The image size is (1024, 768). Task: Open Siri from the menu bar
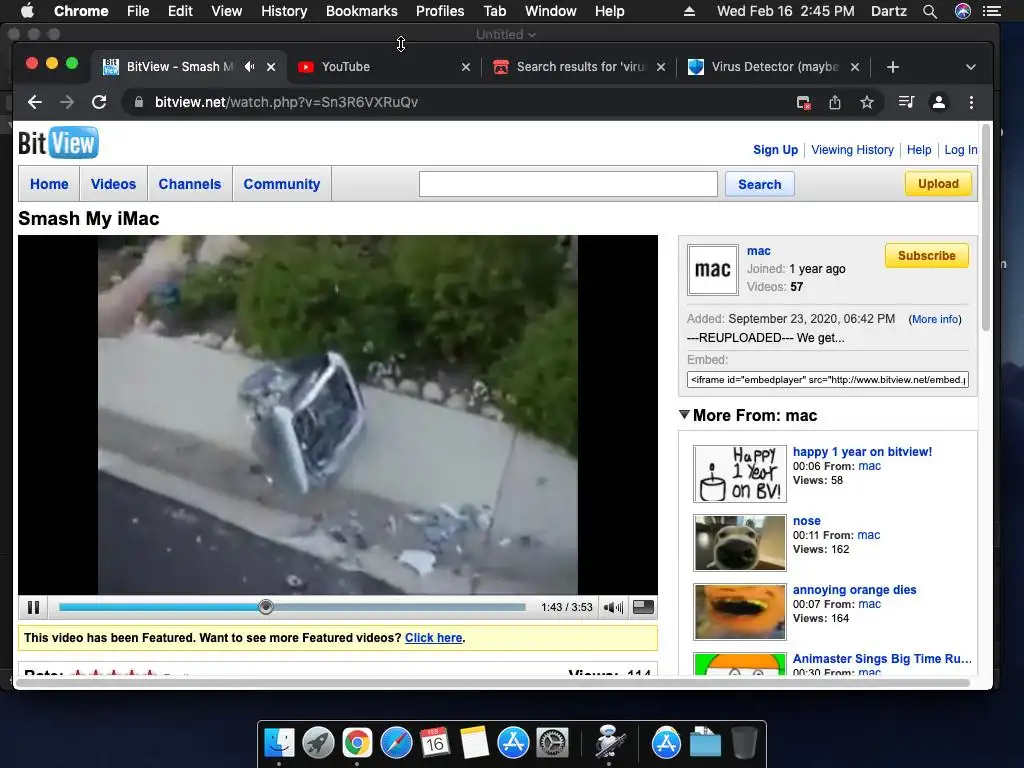coord(963,11)
